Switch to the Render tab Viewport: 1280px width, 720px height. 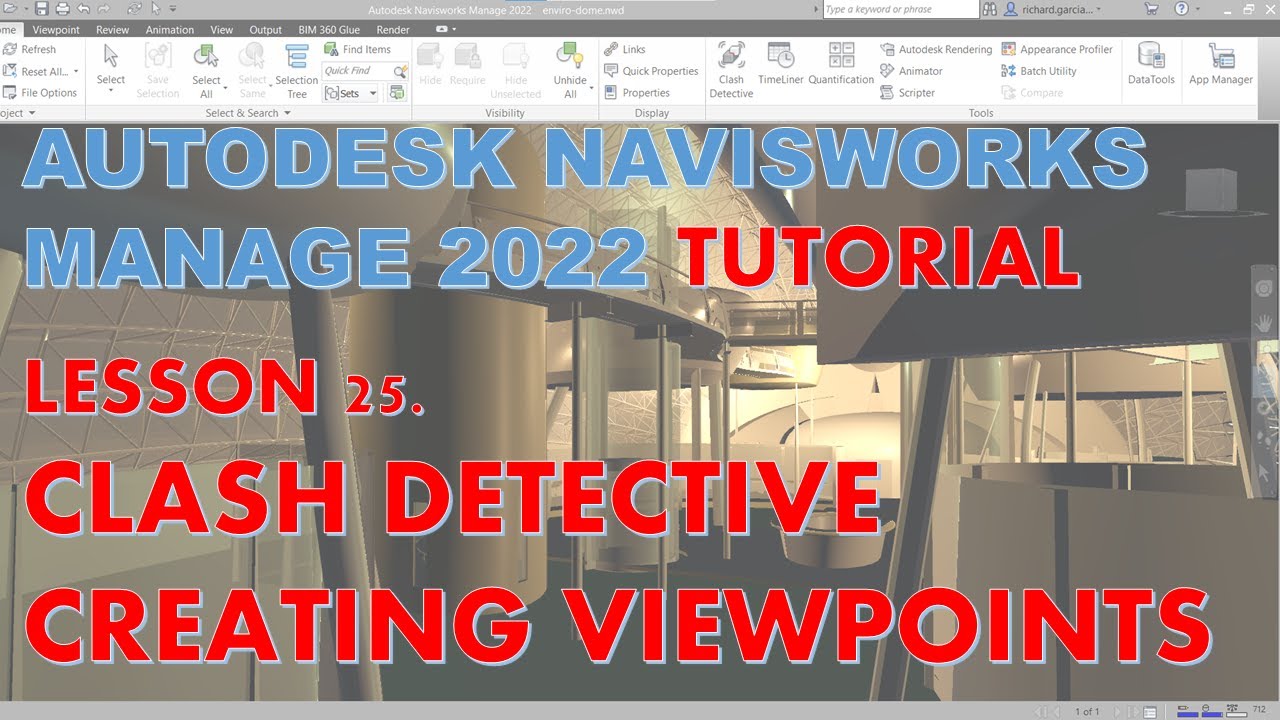click(x=393, y=30)
